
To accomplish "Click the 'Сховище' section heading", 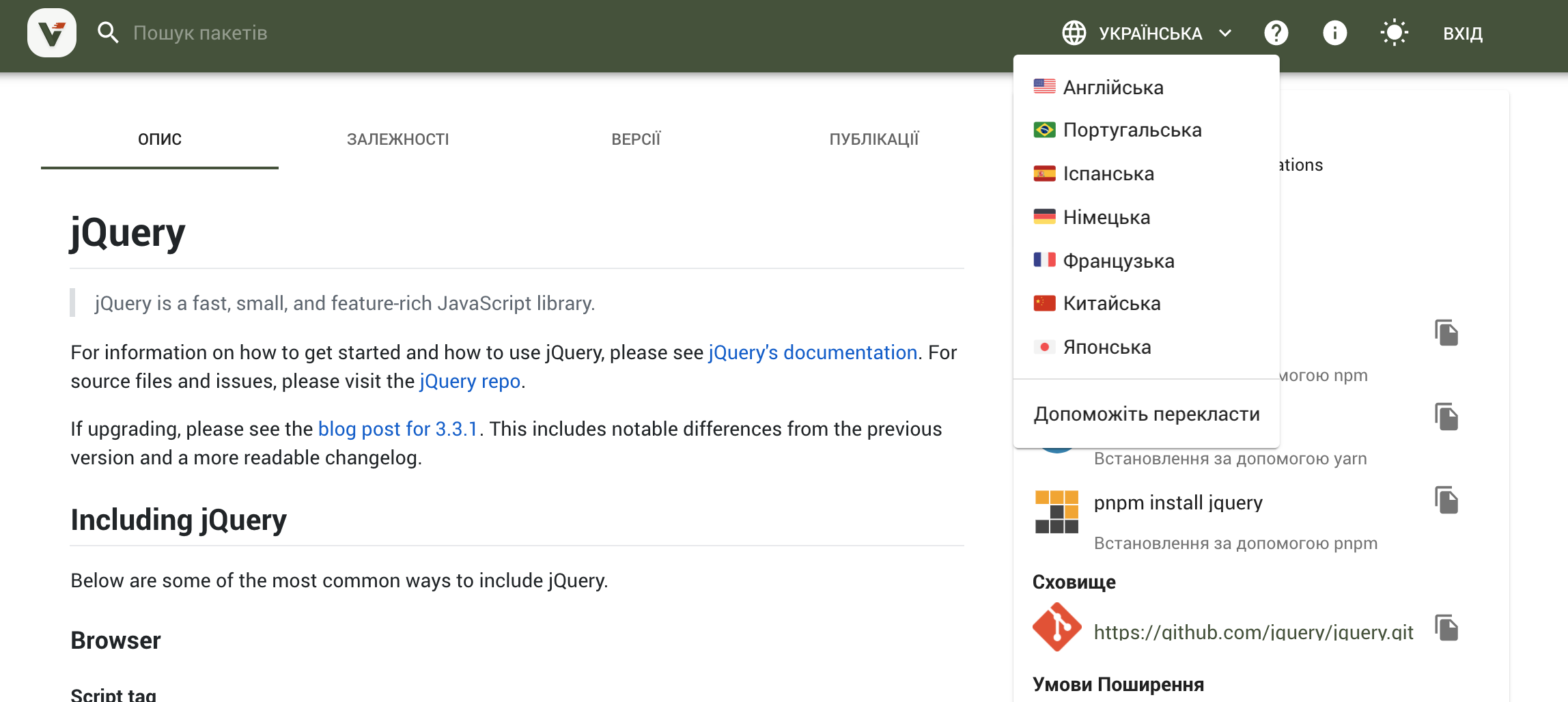I will [1074, 582].
